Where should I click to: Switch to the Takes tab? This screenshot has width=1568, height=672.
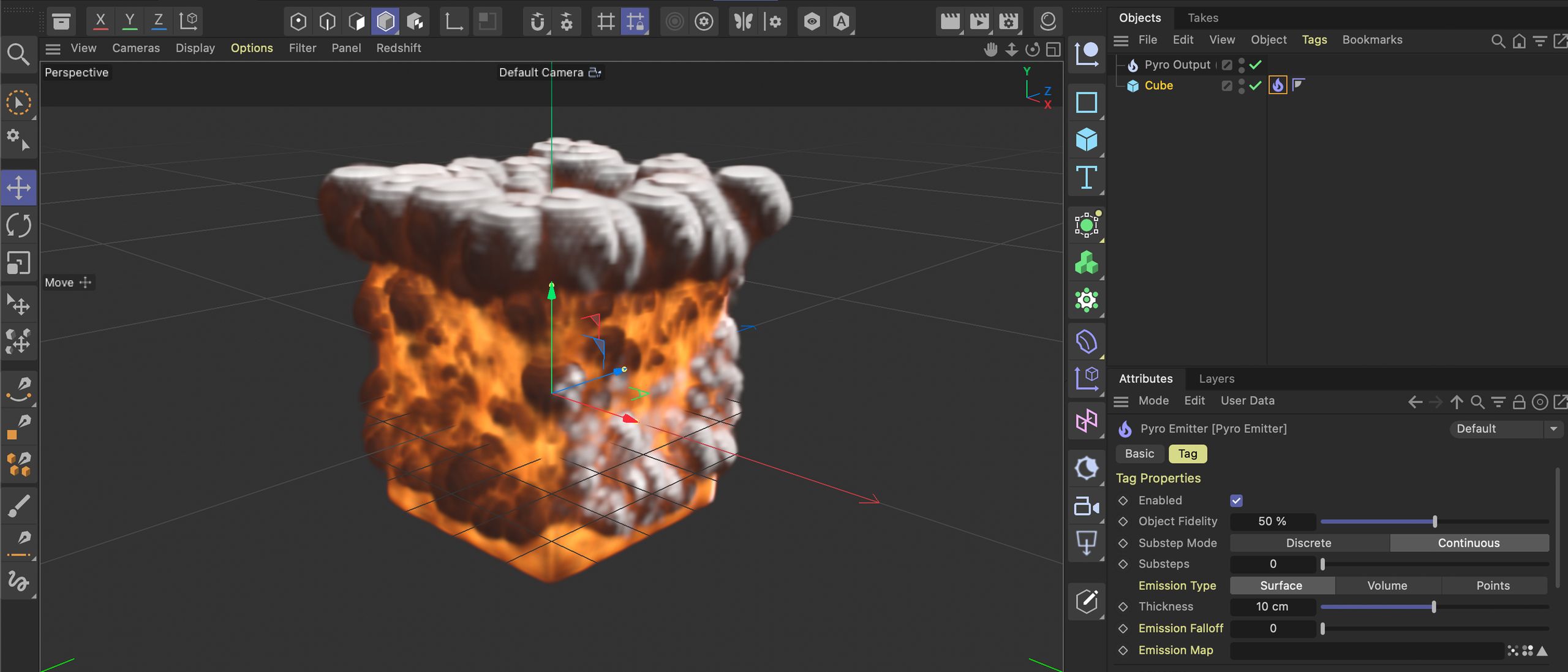point(1202,18)
